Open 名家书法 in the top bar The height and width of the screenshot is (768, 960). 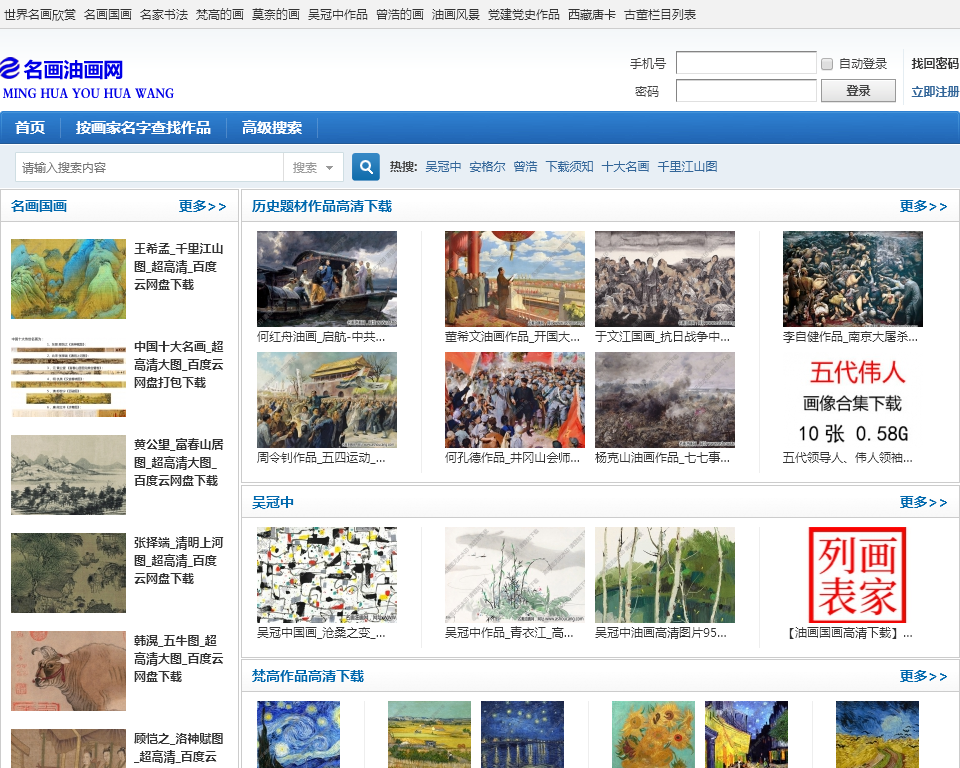pyautogui.click(x=163, y=15)
